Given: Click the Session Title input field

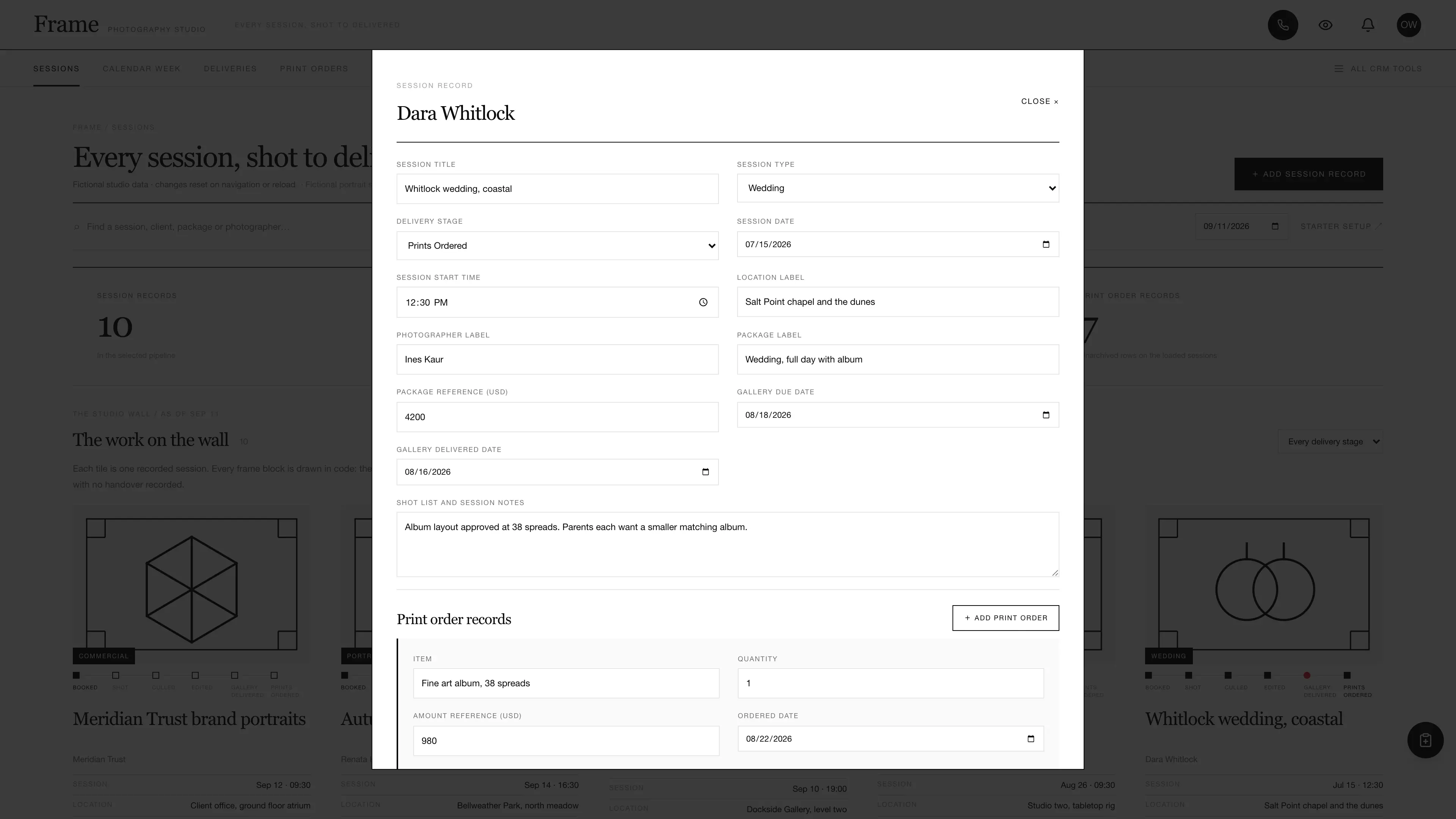Looking at the screenshot, I should tap(557, 189).
